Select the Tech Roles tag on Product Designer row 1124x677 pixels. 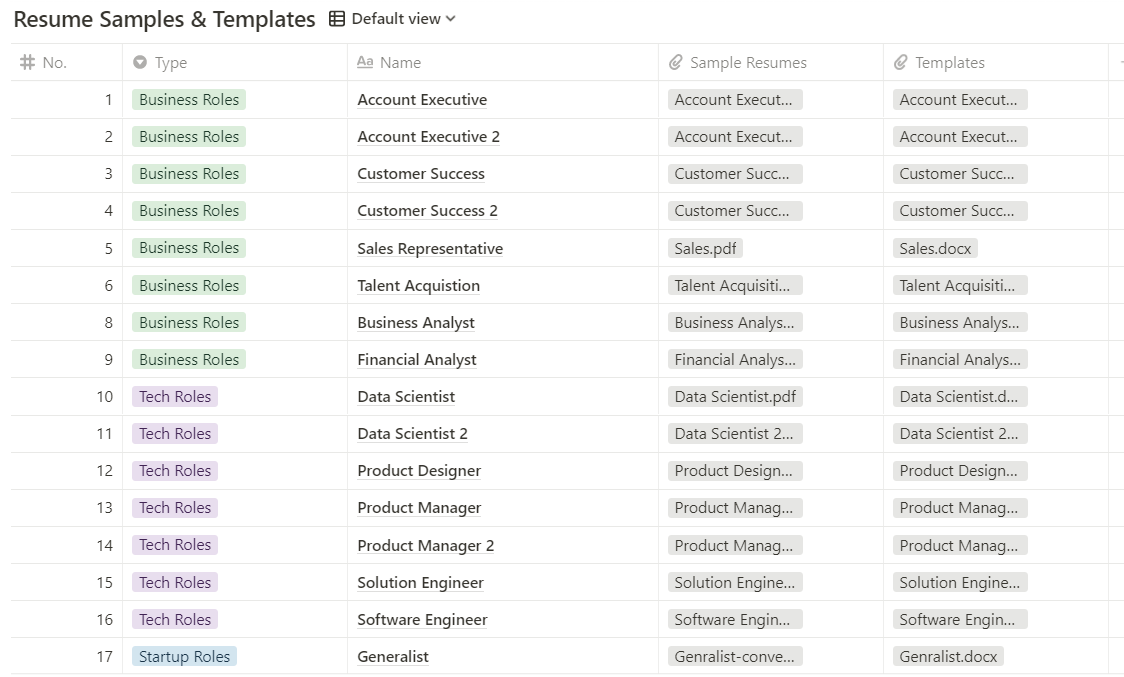click(x=174, y=470)
